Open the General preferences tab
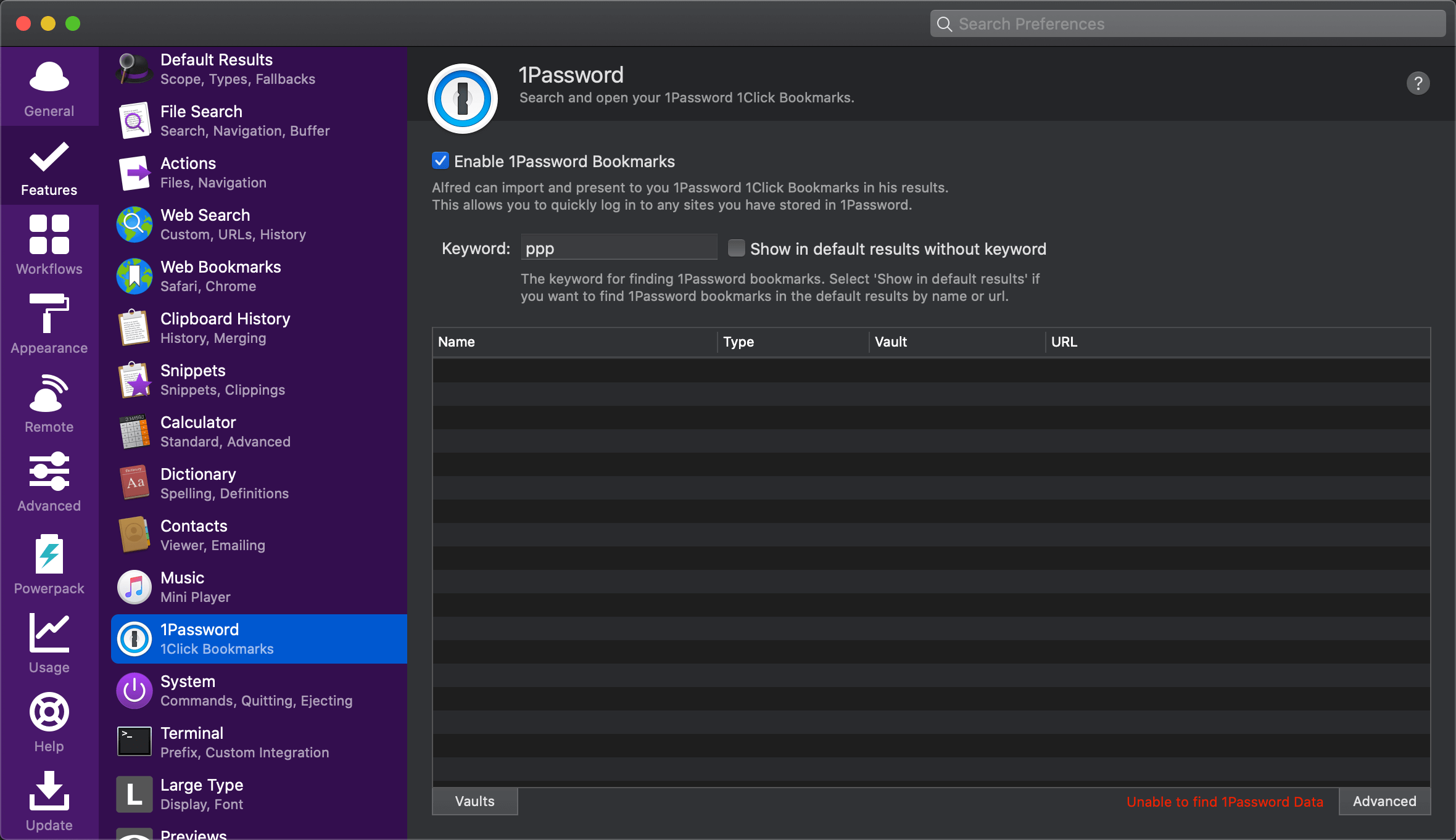This screenshot has width=1456, height=840. pyautogui.click(x=49, y=88)
